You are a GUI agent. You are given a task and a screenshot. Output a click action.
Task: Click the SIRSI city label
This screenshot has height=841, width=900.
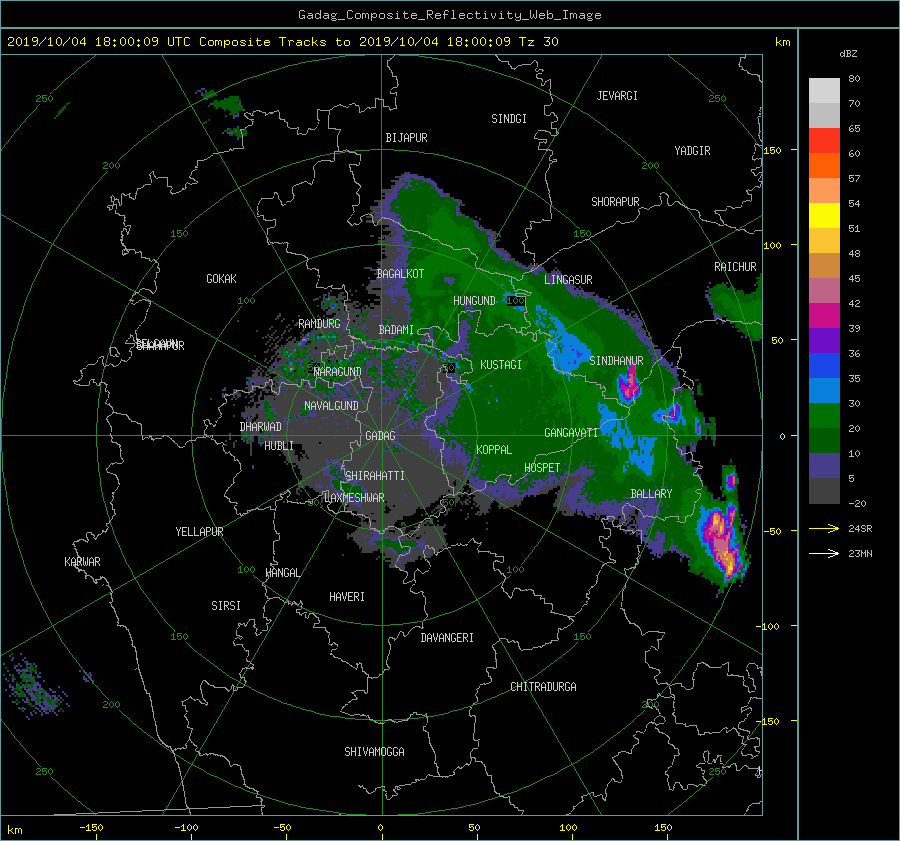coord(226,606)
